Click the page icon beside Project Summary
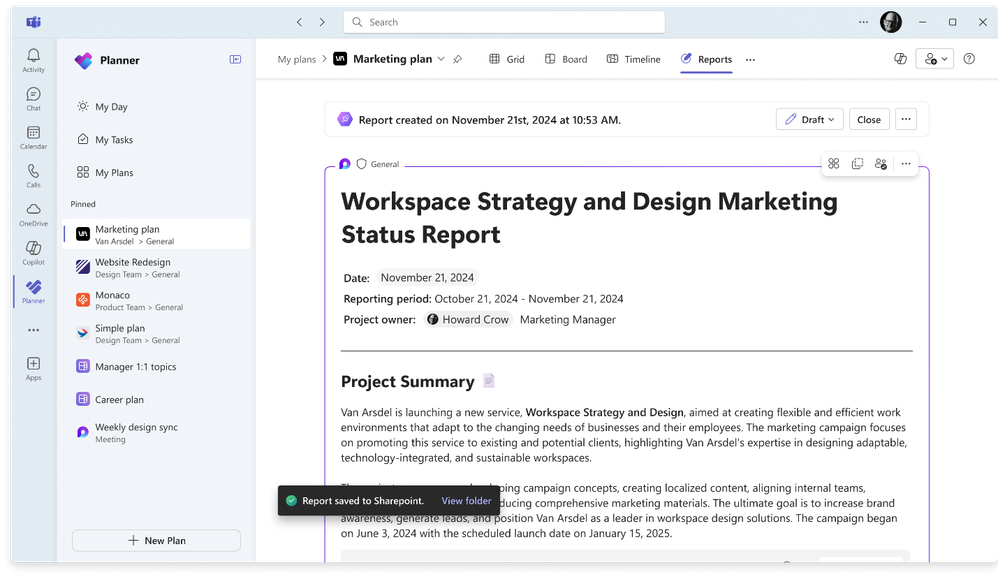Image resolution: width=998 pixels, height=577 pixels. click(489, 380)
